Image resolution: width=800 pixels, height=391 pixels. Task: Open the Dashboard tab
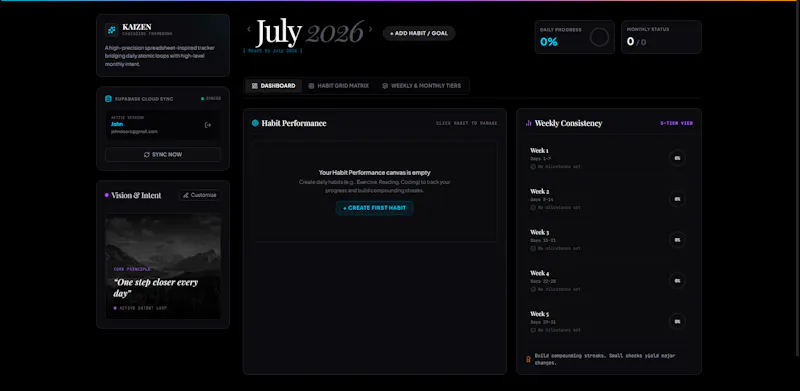point(273,86)
